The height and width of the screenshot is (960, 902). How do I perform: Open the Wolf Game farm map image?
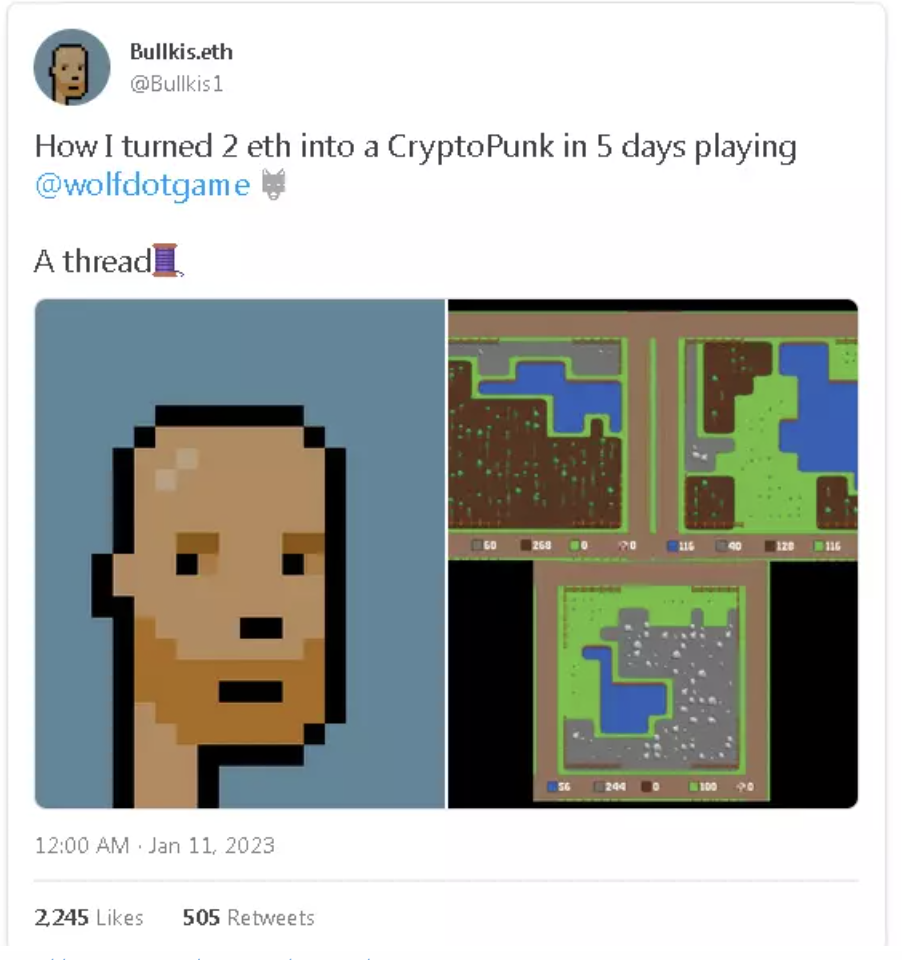click(653, 553)
